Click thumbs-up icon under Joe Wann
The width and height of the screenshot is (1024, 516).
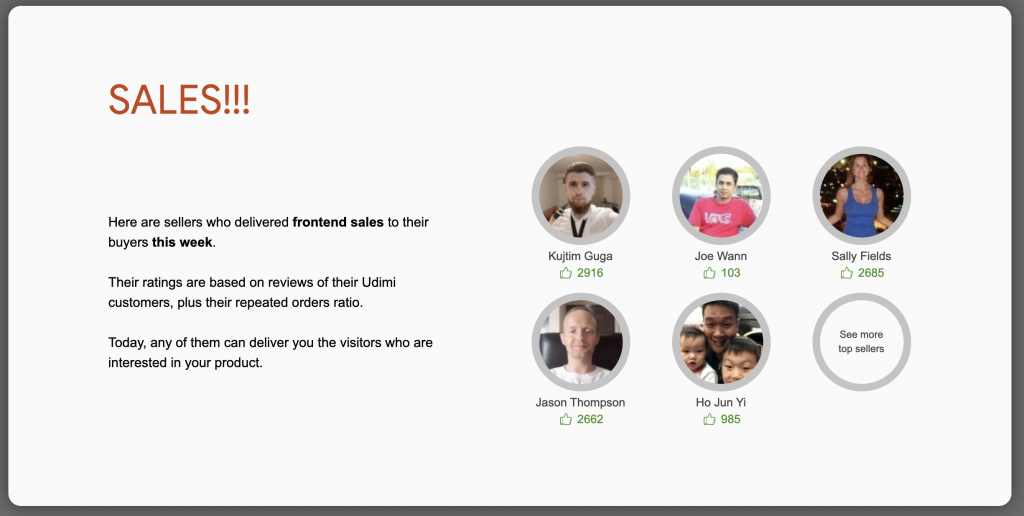tap(710, 273)
